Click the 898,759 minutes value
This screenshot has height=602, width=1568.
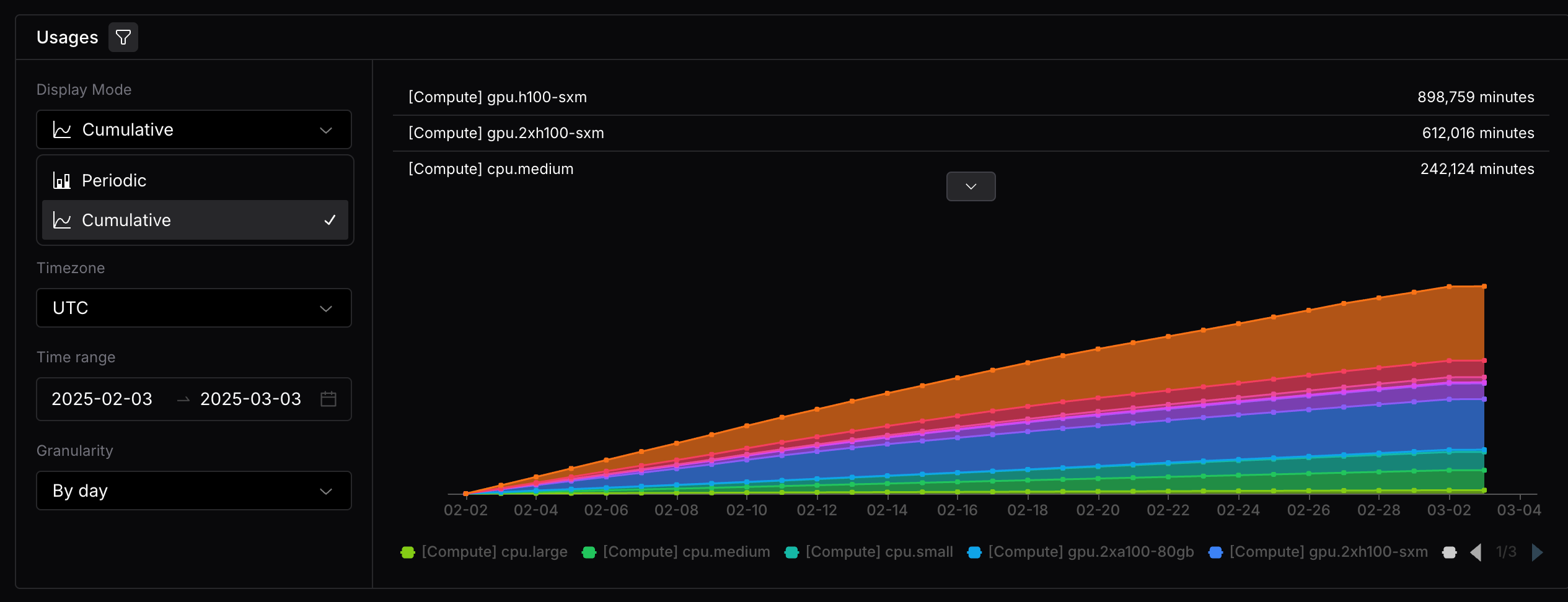pyautogui.click(x=1476, y=97)
